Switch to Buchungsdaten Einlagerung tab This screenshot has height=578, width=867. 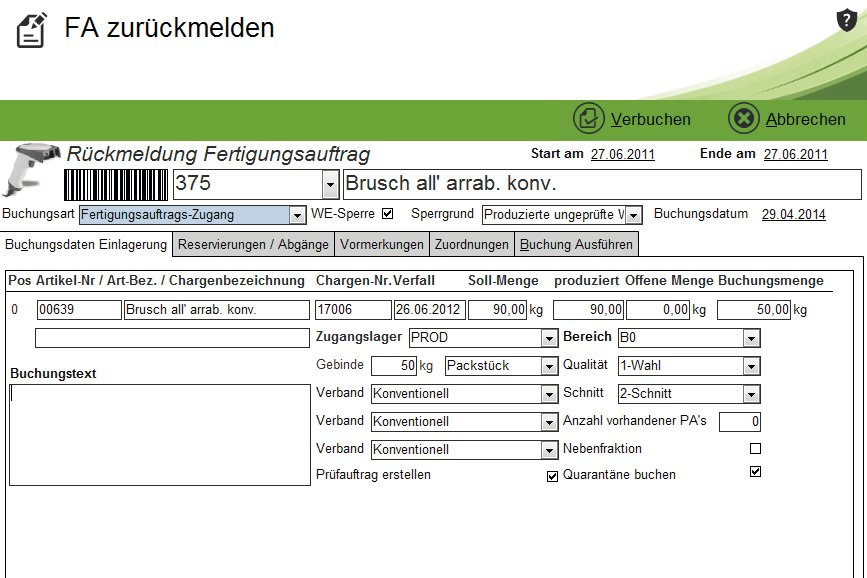86,244
